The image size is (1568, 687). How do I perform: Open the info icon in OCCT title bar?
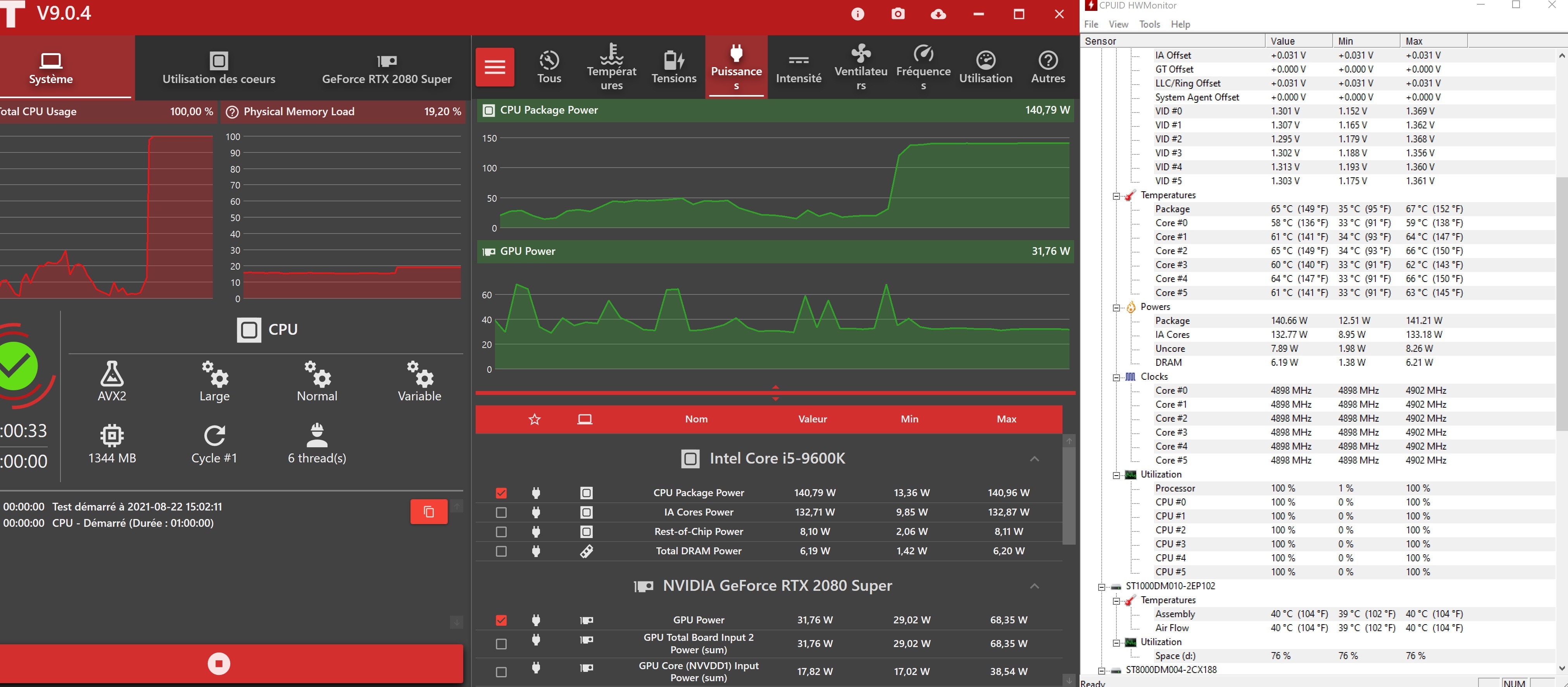point(857,14)
